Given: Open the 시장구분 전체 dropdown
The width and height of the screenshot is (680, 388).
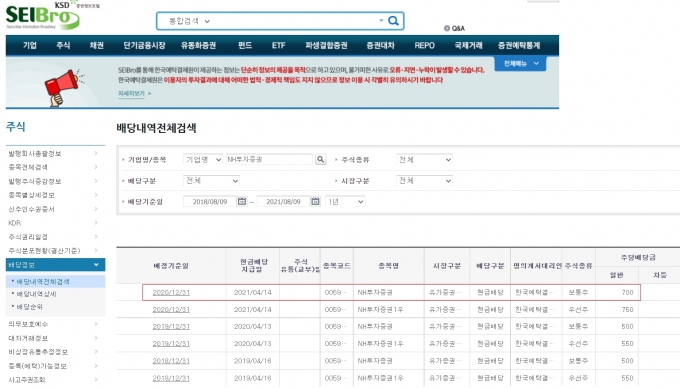Looking at the screenshot, I should tap(424, 180).
